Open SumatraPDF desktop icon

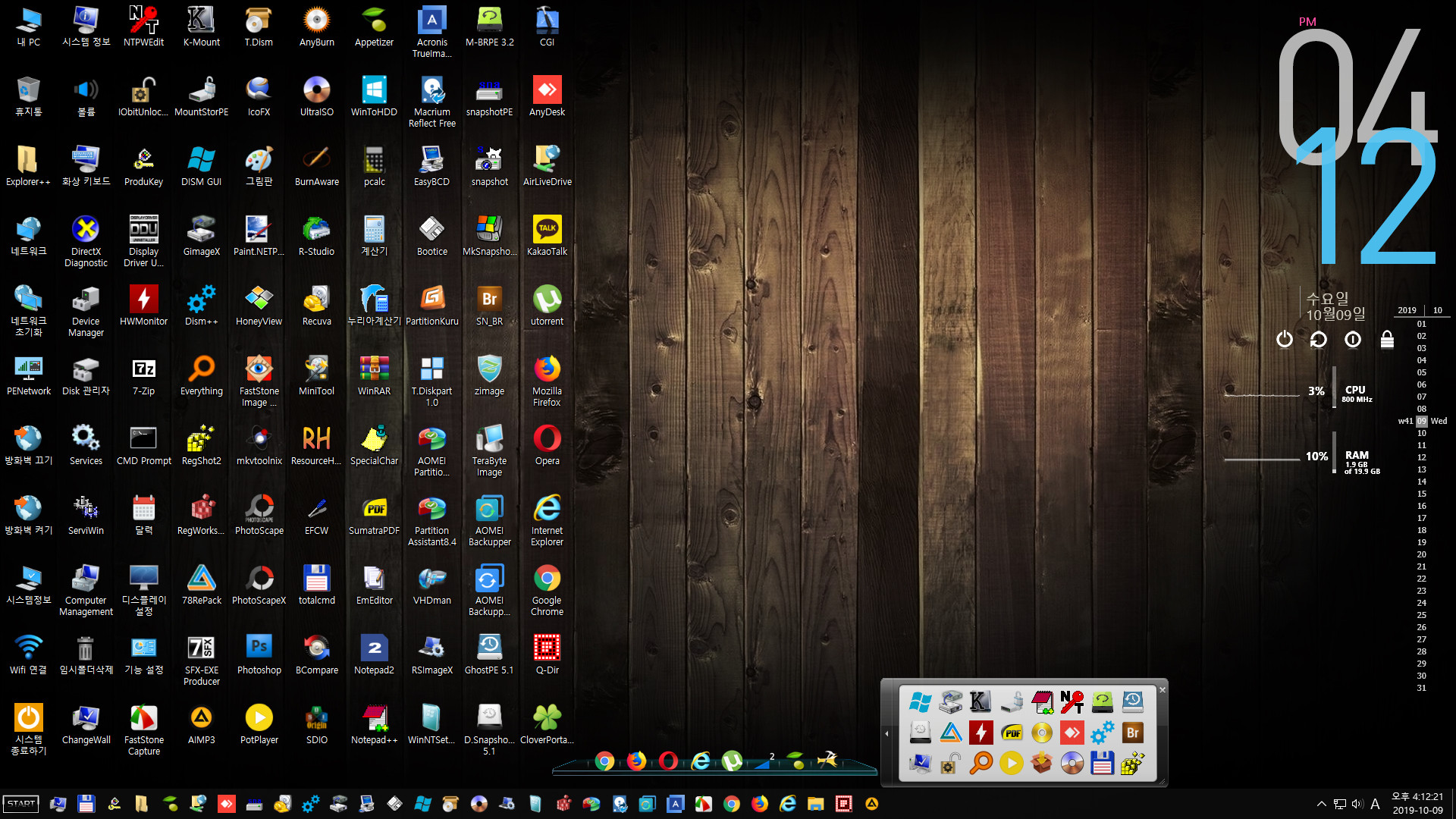pos(374,515)
